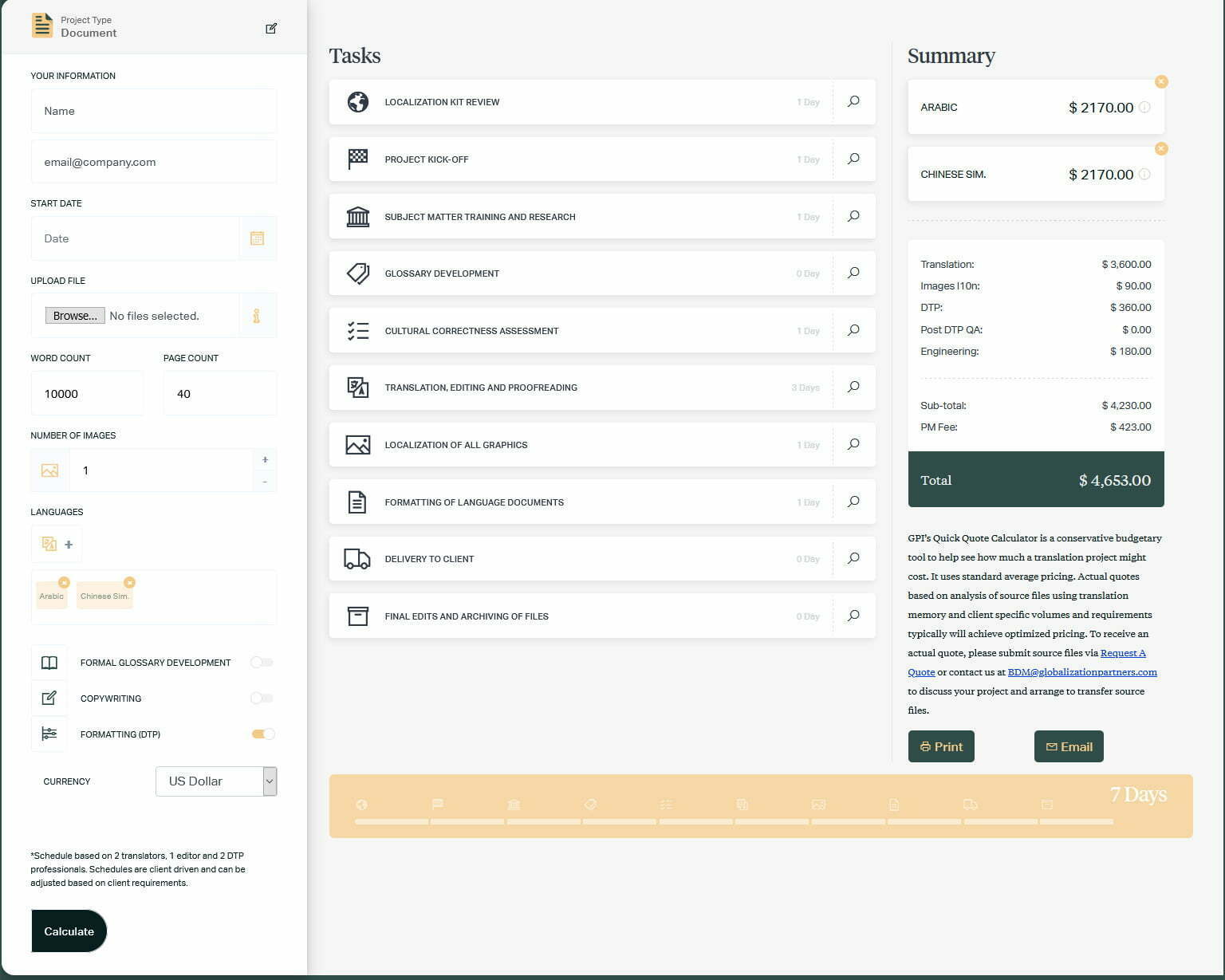Screen dimensions: 1225x980
Task: Click the edit Project Type icon
Action: tap(271, 29)
